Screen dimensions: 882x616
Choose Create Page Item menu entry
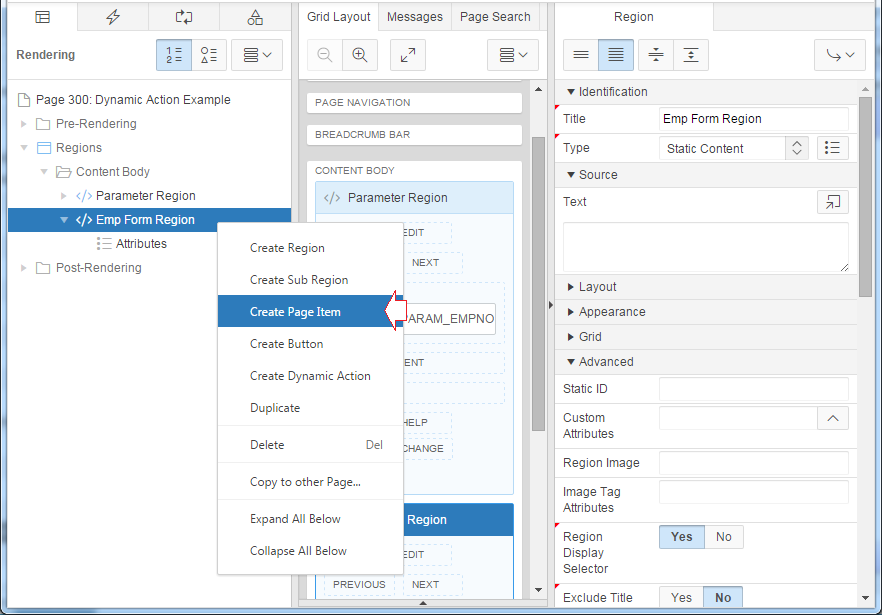[x=310, y=312]
